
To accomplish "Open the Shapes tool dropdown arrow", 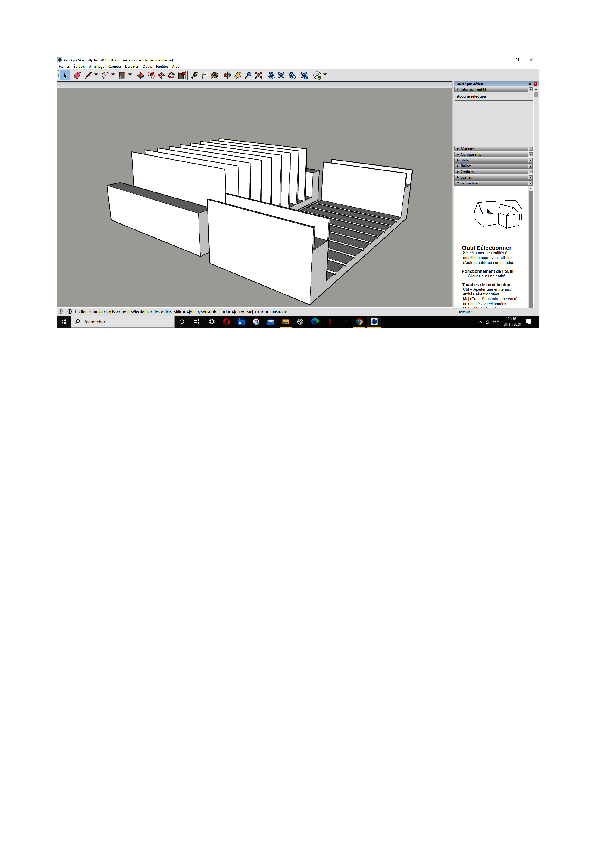I will 130,75.
